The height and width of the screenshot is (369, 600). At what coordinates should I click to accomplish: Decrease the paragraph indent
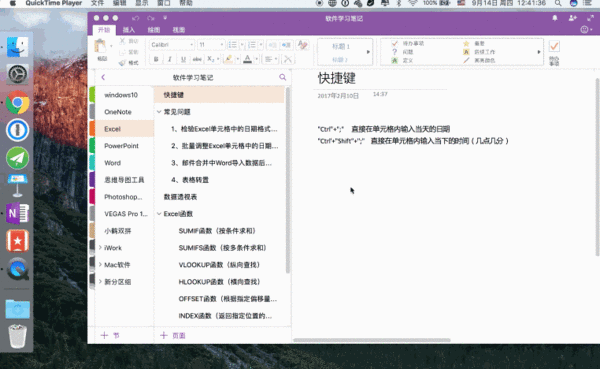[x=272, y=45]
